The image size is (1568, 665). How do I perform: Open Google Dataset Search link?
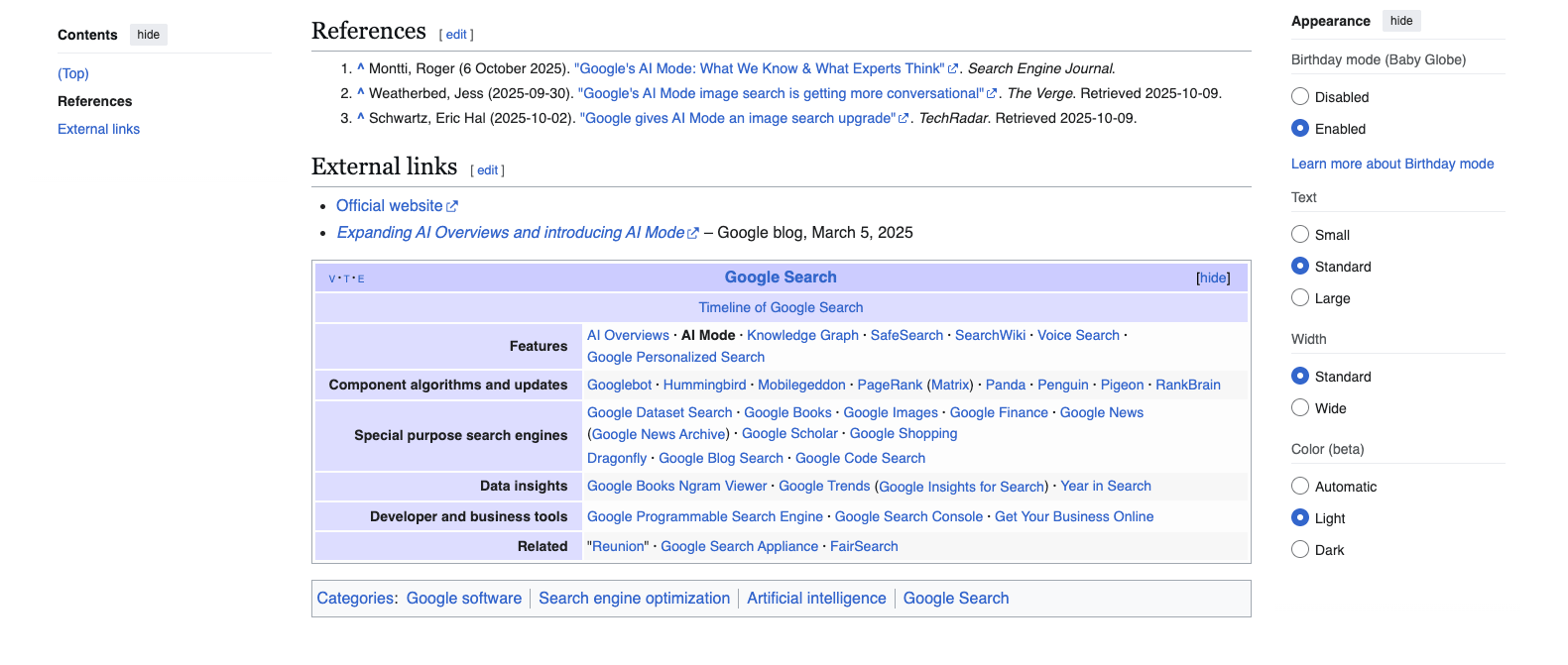point(660,412)
